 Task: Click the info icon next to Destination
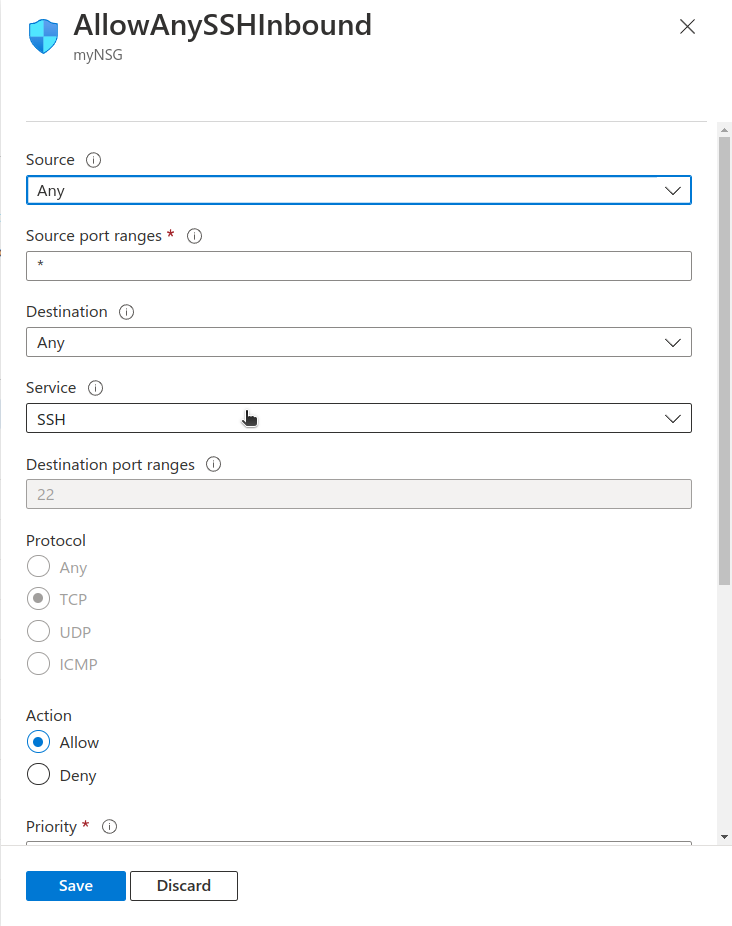click(x=127, y=312)
